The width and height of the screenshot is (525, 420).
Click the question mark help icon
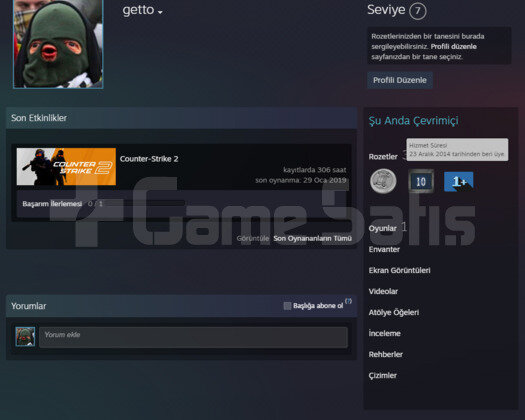pyautogui.click(x=348, y=301)
